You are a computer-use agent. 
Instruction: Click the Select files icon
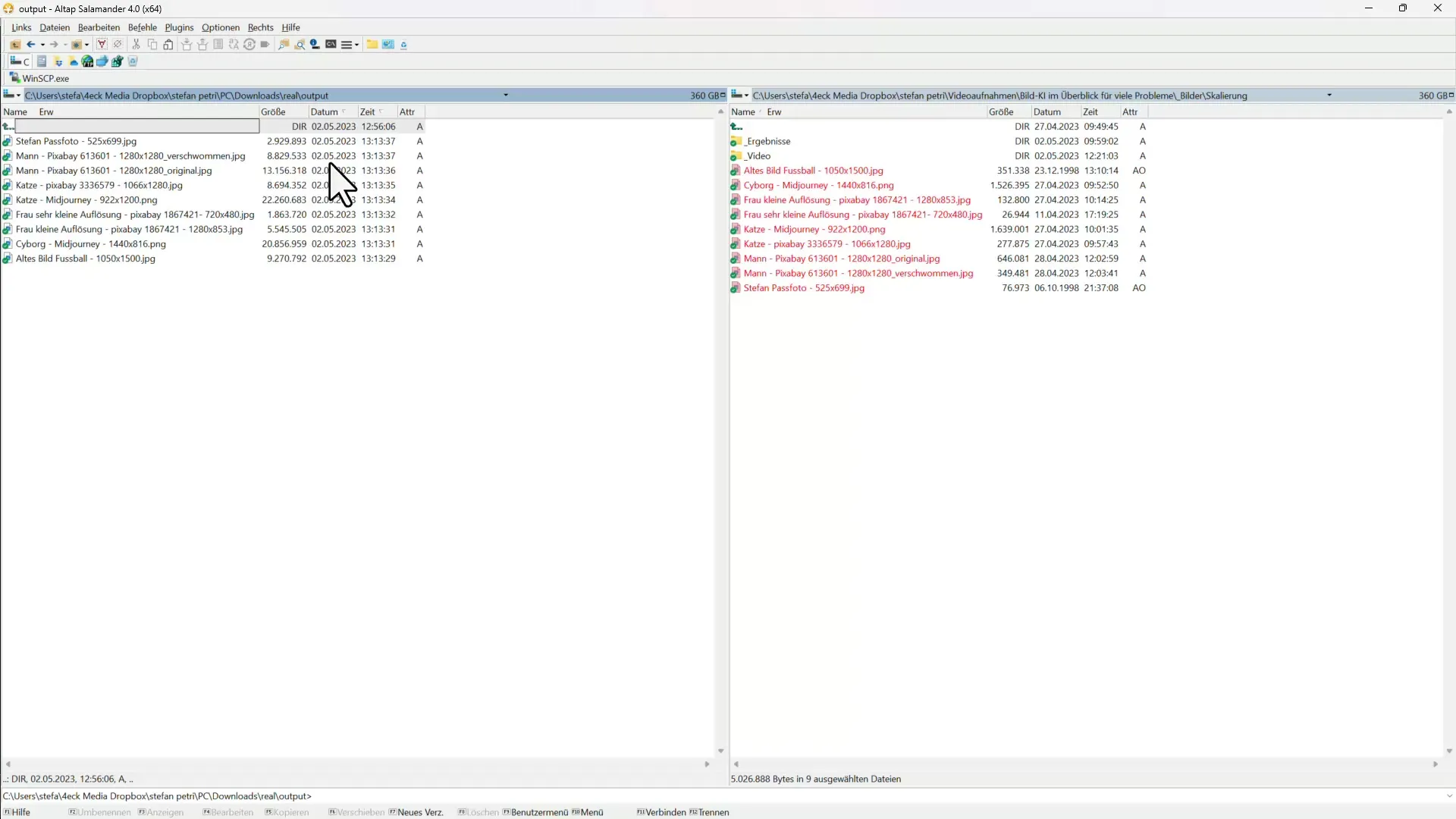point(102,45)
